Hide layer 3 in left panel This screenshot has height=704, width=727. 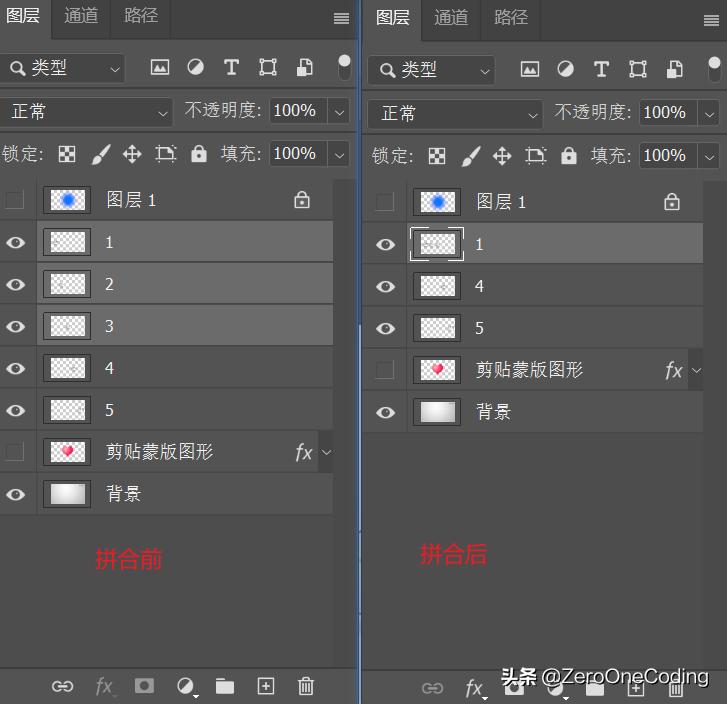[16, 326]
